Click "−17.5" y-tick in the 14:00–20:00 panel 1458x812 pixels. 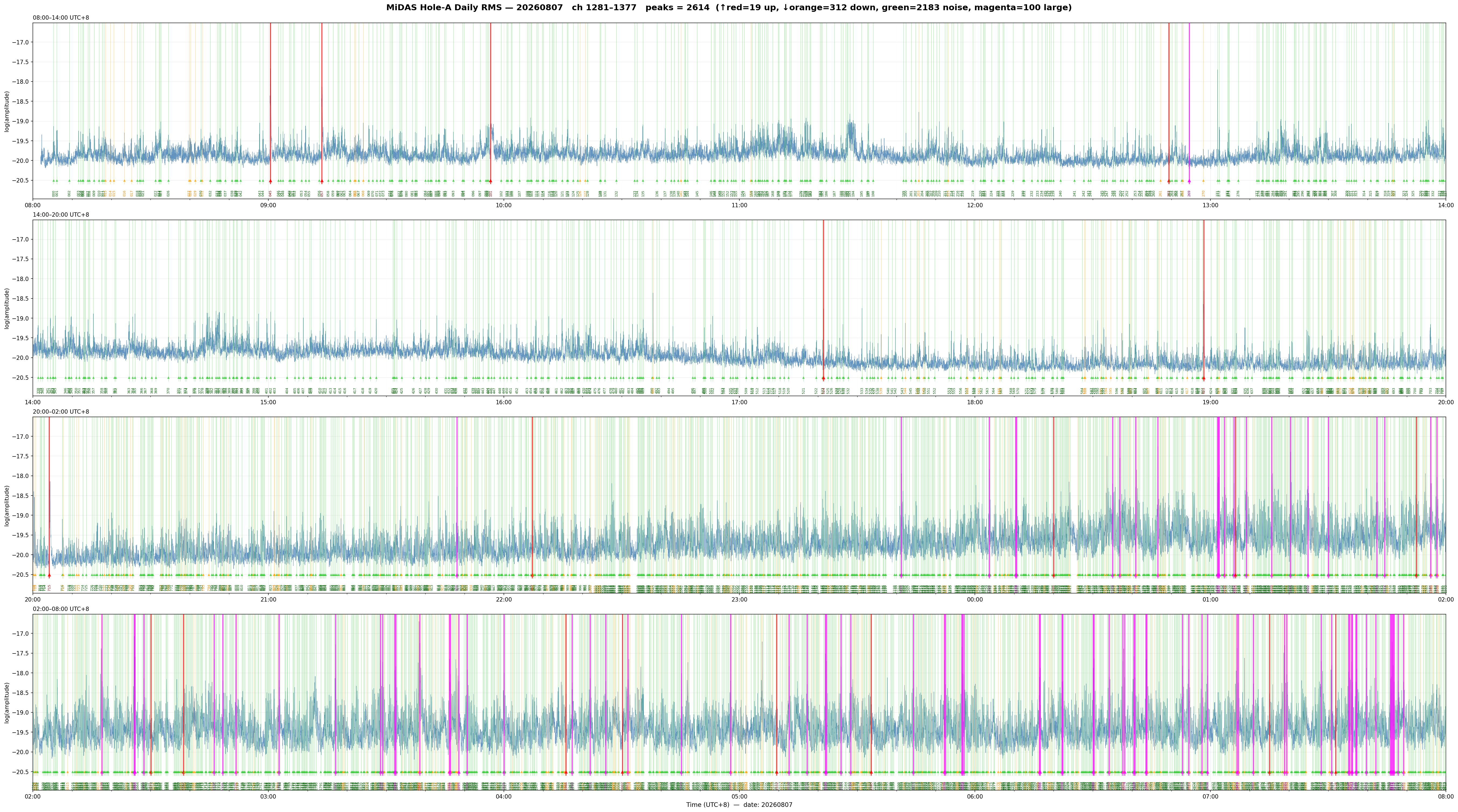[21, 259]
